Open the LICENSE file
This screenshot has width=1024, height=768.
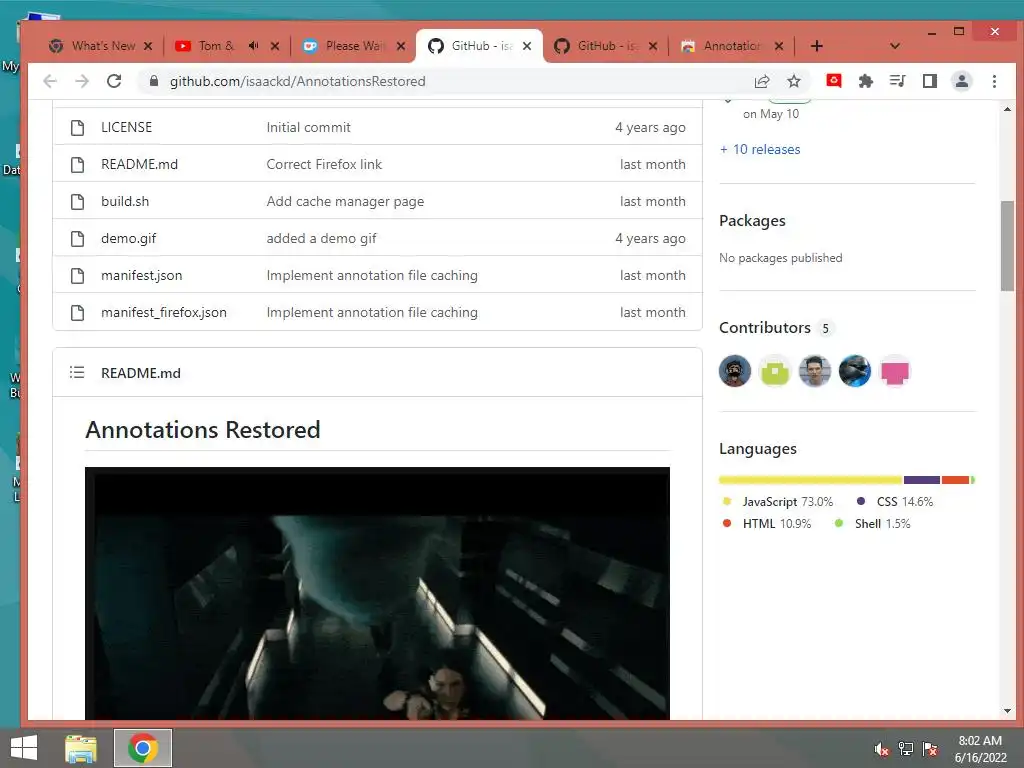coord(127,127)
